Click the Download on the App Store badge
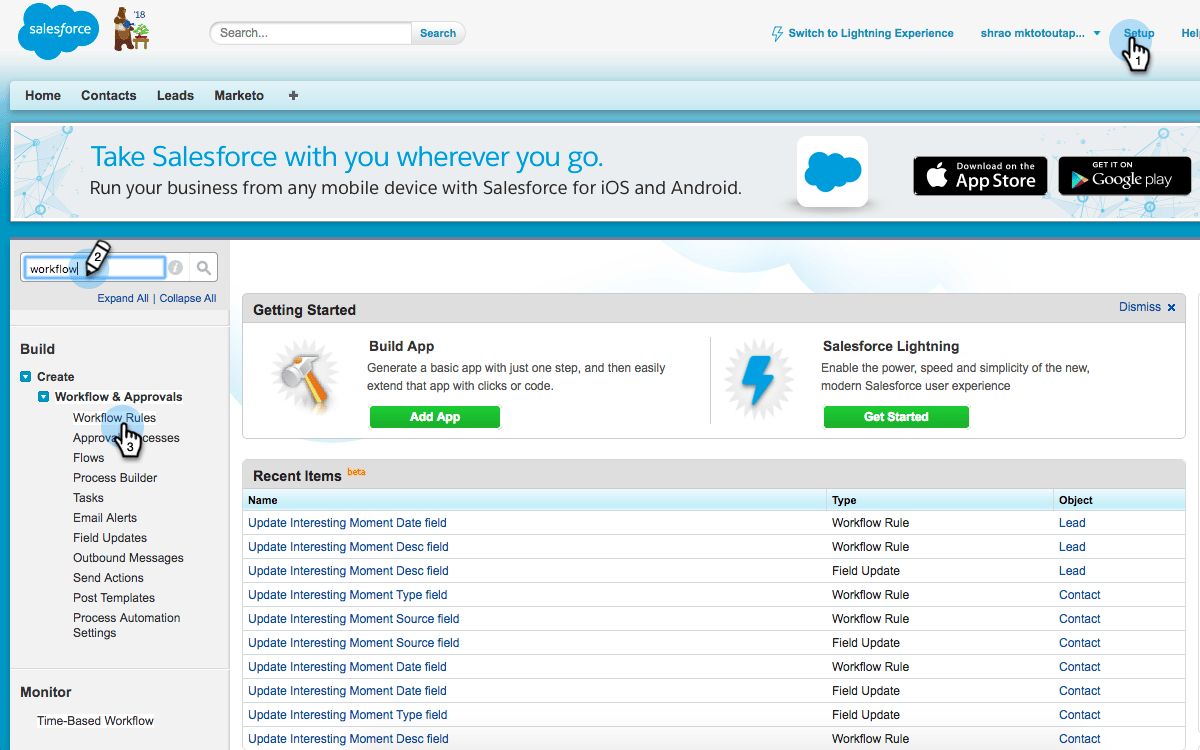This screenshot has height=750, width=1200. click(x=980, y=175)
